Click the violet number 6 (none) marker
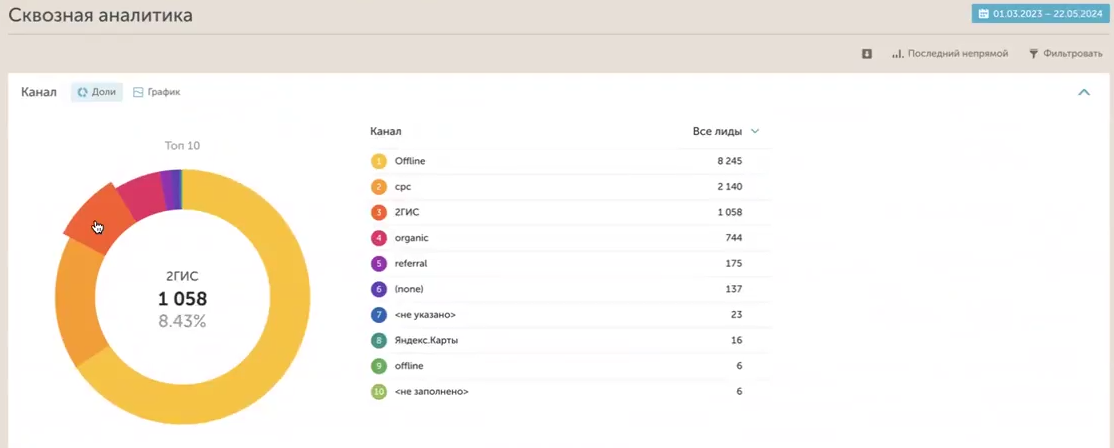Screen dimensions: 1114x448 tap(379, 289)
